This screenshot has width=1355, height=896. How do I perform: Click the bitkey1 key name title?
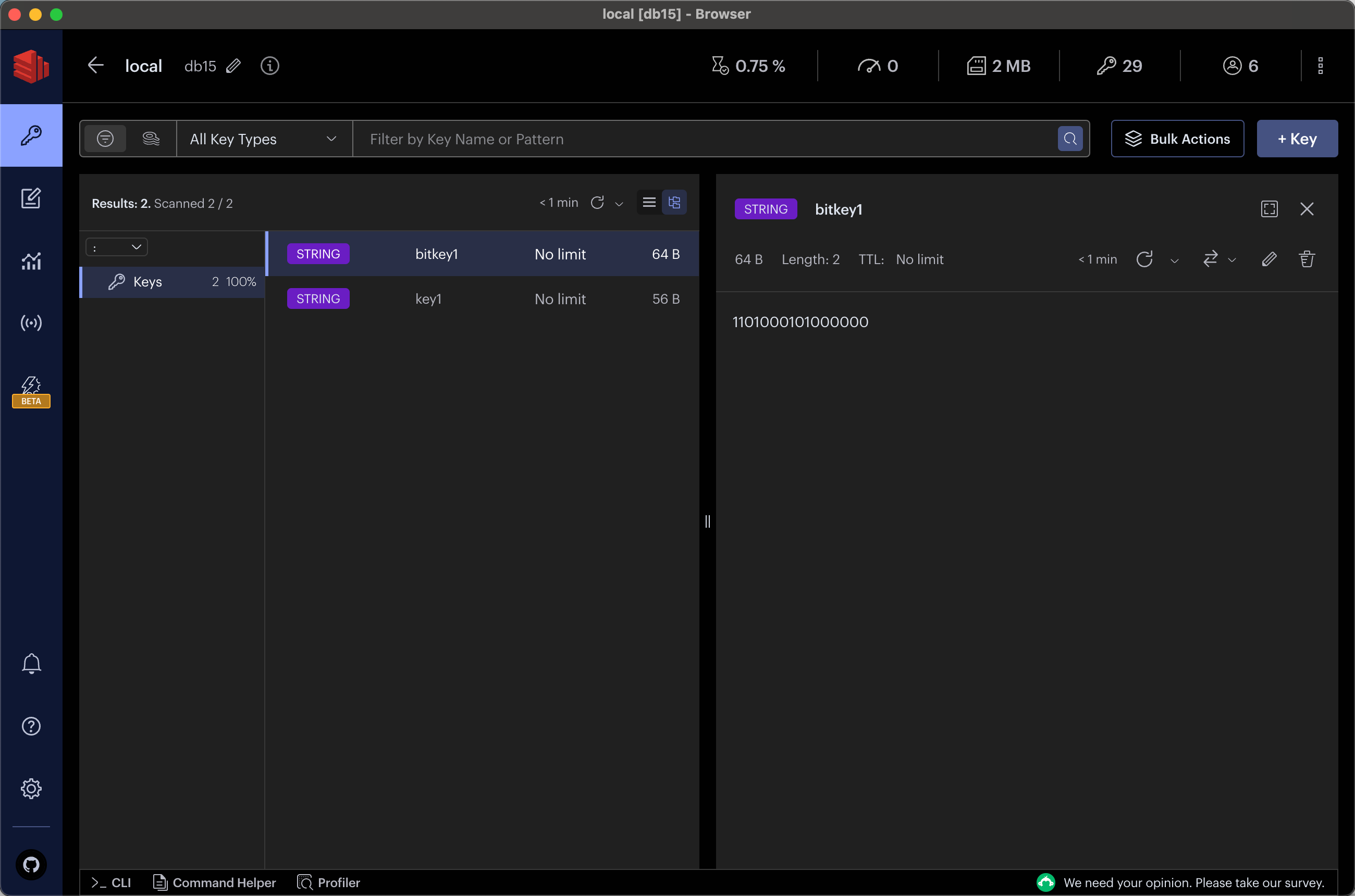click(x=838, y=209)
